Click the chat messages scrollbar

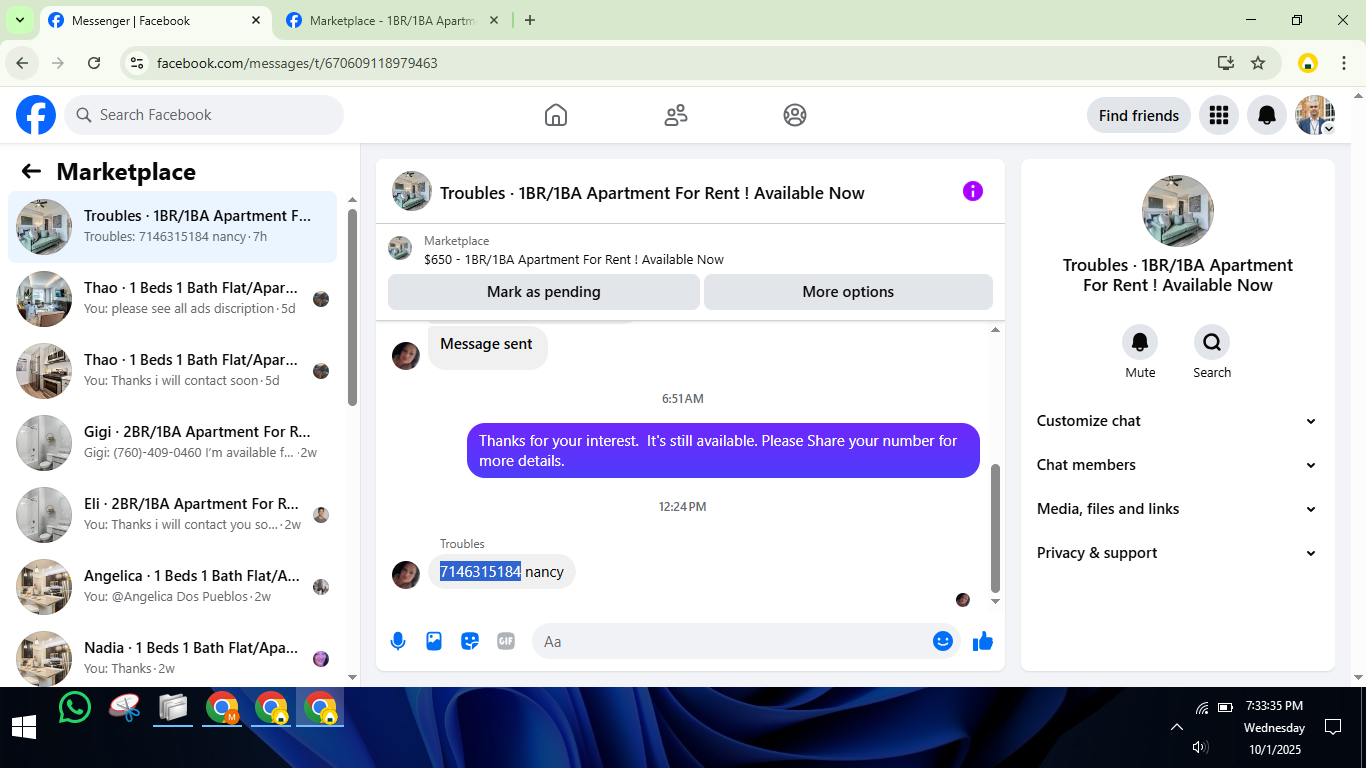(995, 528)
